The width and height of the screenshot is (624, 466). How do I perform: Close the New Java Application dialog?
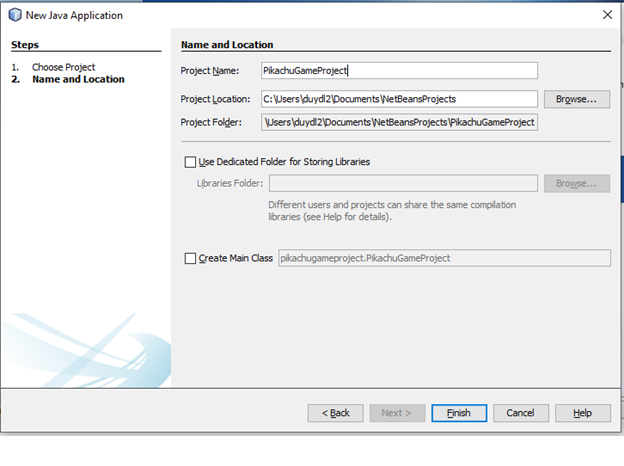pos(606,15)
